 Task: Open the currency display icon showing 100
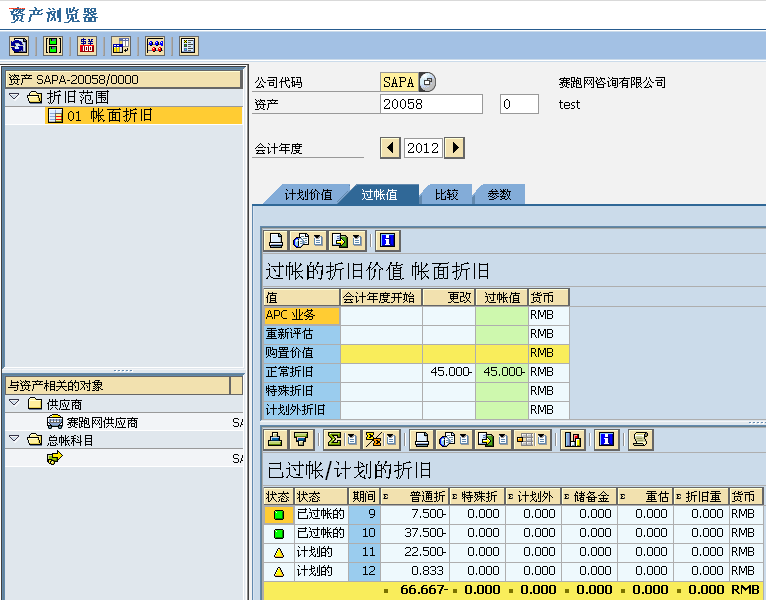87,46
